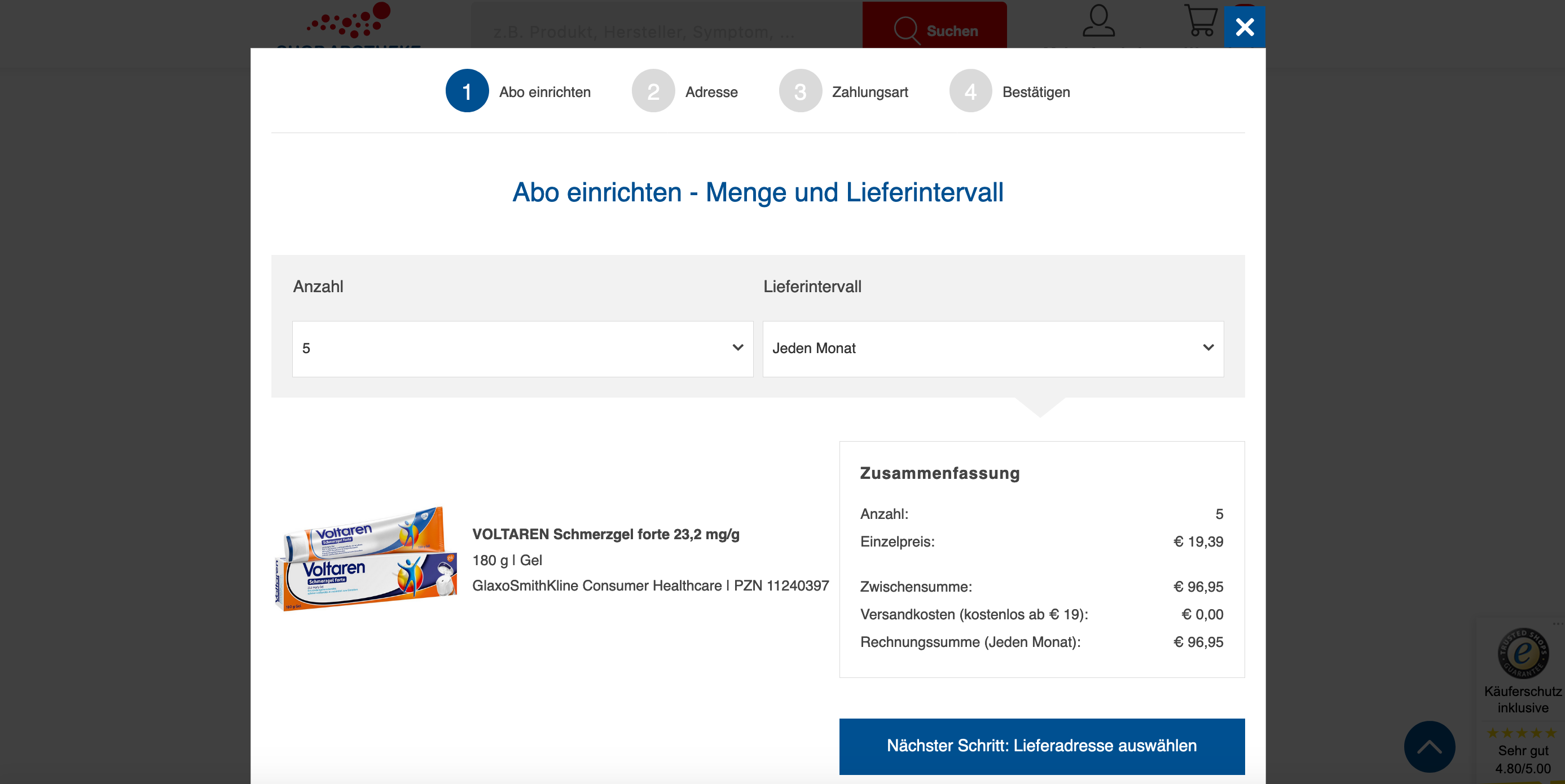Select the Bestätigen step label

click(x=1036, y=93)
